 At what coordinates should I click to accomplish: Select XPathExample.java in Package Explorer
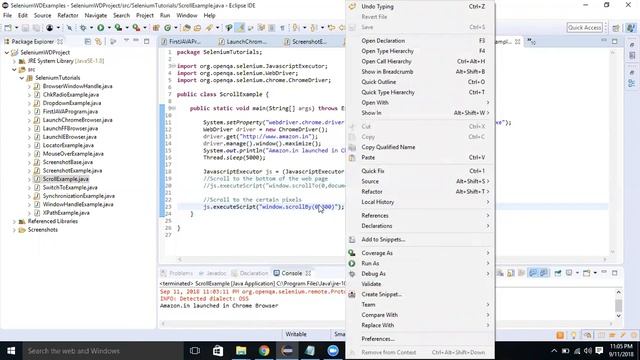[66, 213]
